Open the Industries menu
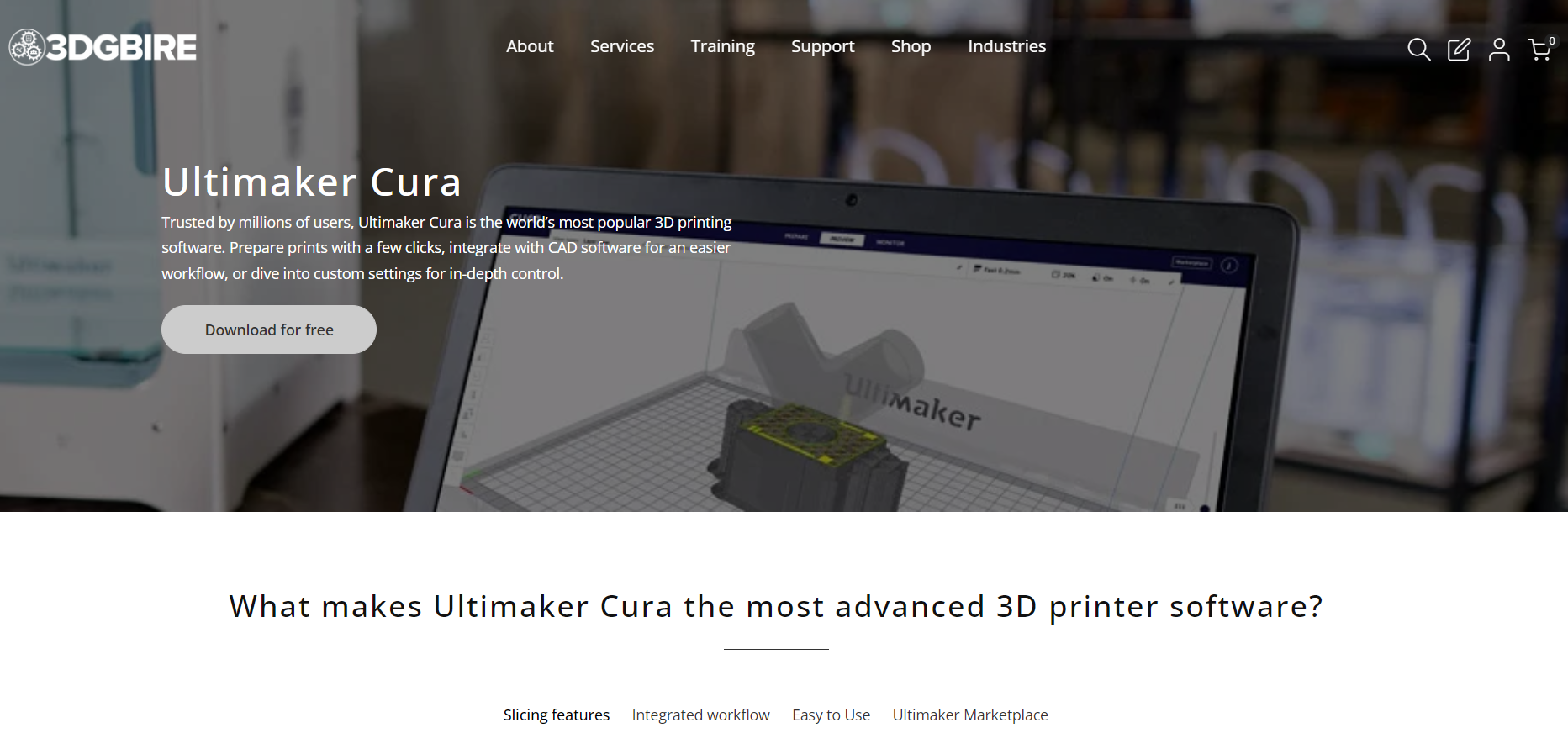The height and width of the screenshot is (733, 1568). pyautogui.click(x=1006, y=46)
